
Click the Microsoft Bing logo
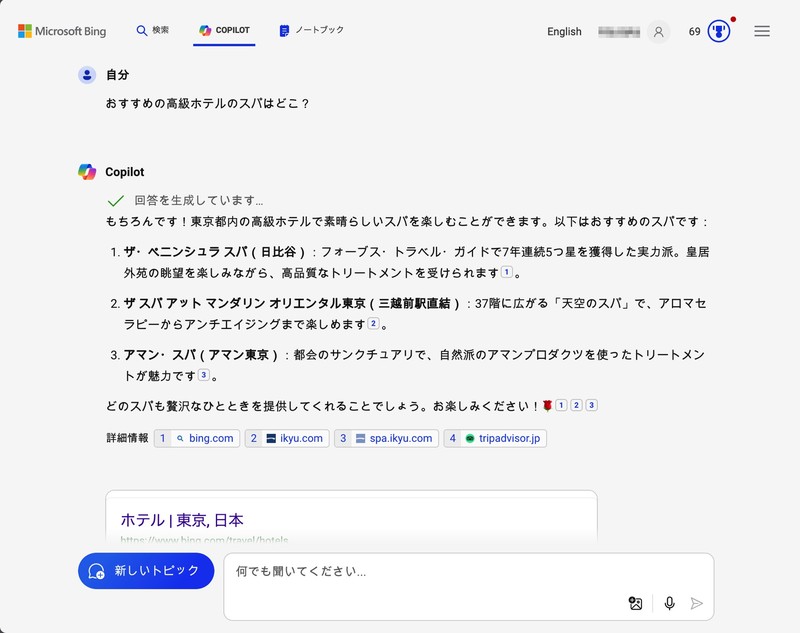point(62,31)
